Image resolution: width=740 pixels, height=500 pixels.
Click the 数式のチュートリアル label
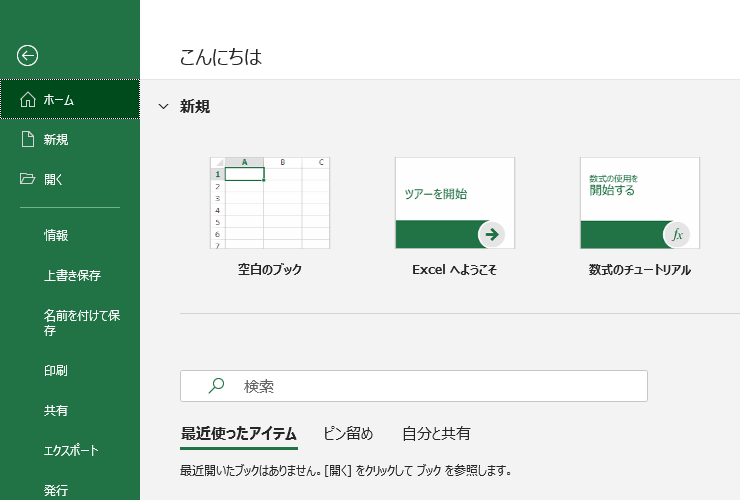(x=640, y=270)
